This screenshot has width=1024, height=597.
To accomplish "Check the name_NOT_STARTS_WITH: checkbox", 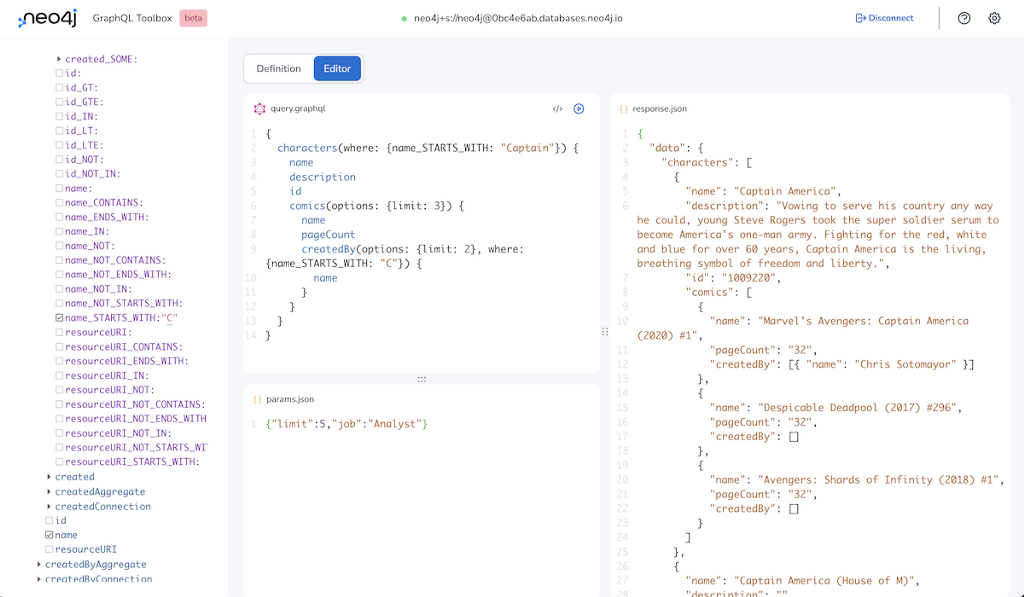I will pyautogui.click(x=59, y=303).
